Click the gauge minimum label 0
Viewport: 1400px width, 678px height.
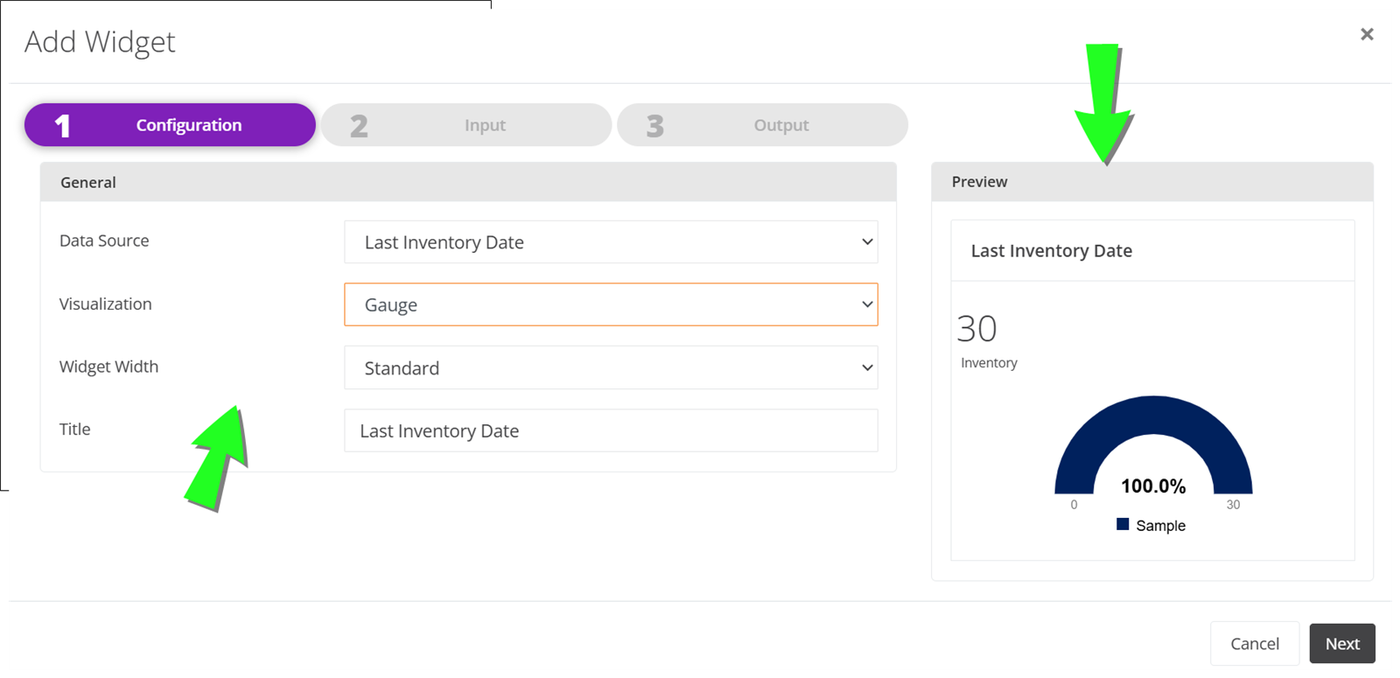tap(1074, 505)
